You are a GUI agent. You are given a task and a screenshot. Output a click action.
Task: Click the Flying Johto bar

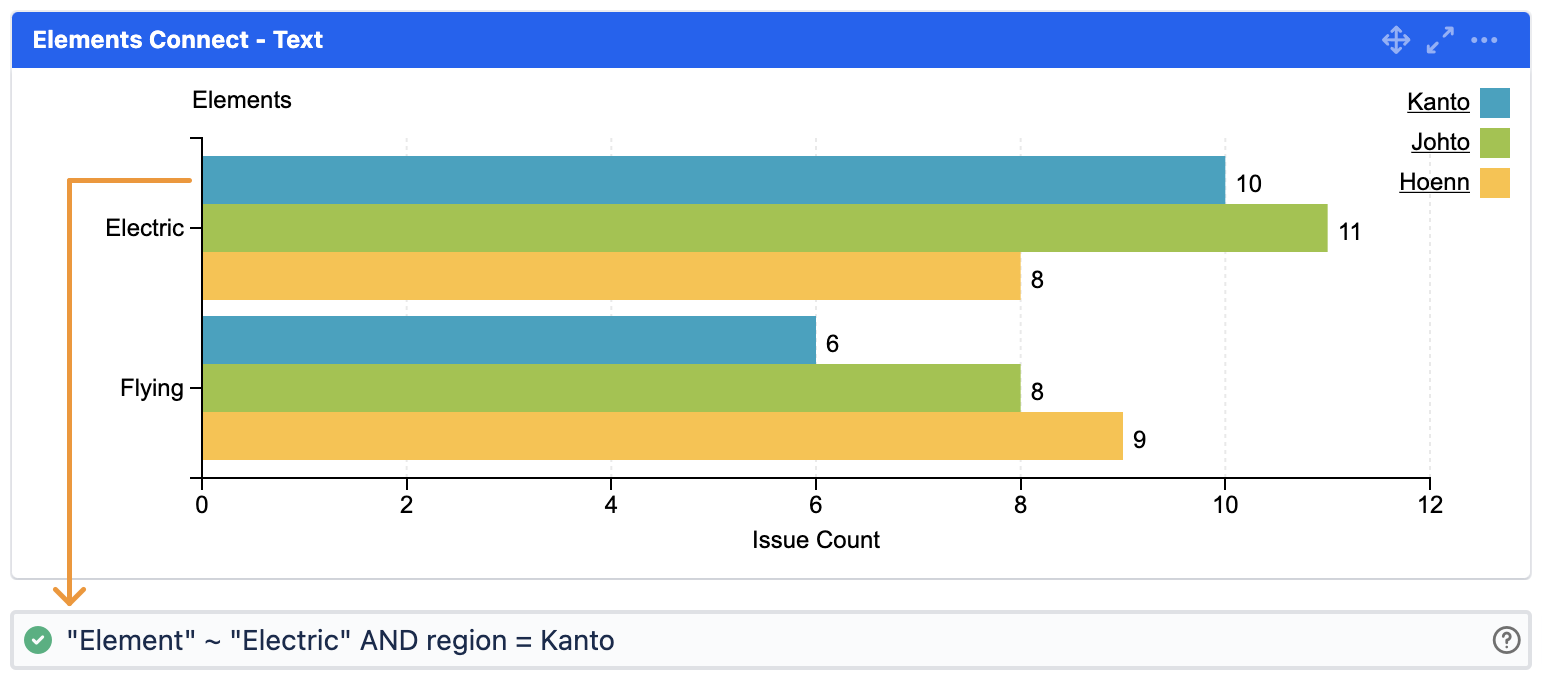pos(611,388)
